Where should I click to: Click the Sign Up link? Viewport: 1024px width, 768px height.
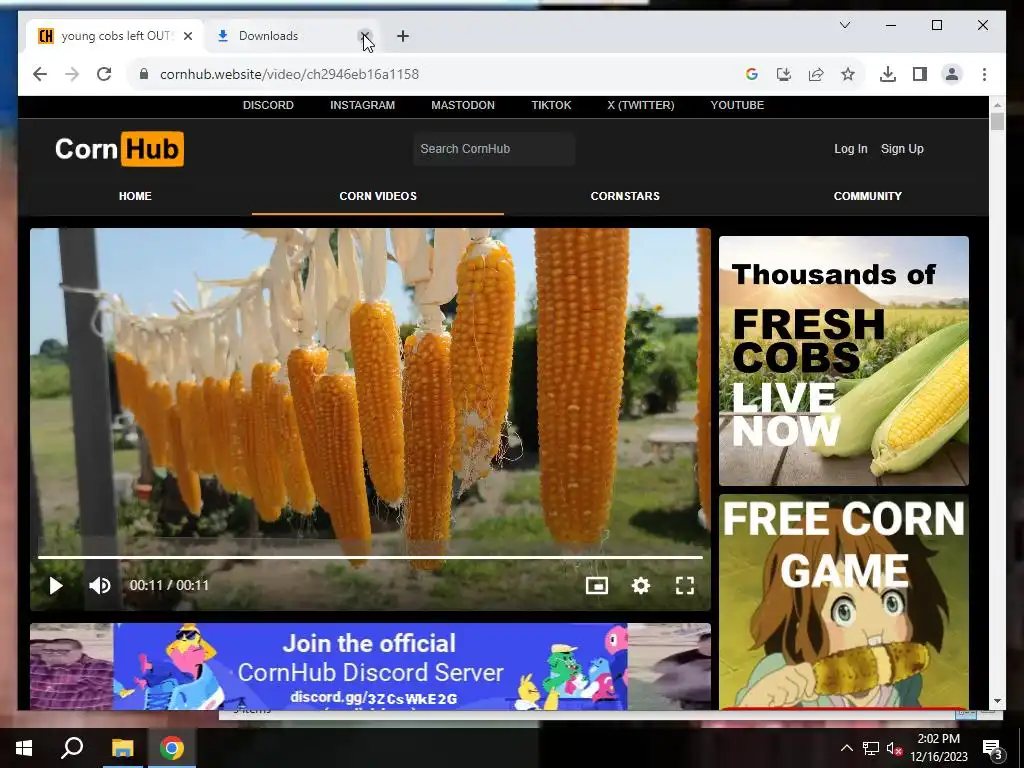[x=902, y=149]
